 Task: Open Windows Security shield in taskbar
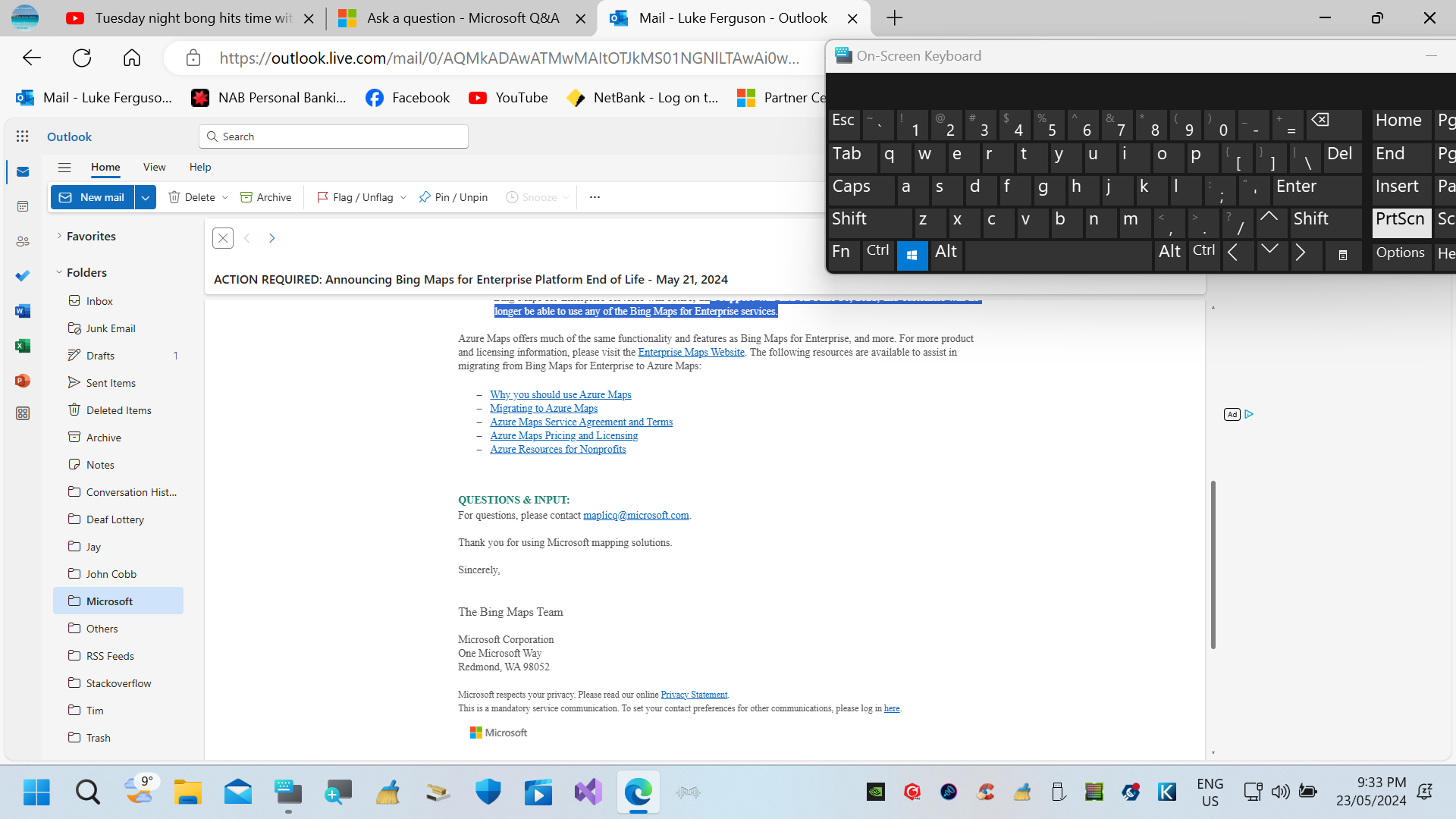click(488, 792)
